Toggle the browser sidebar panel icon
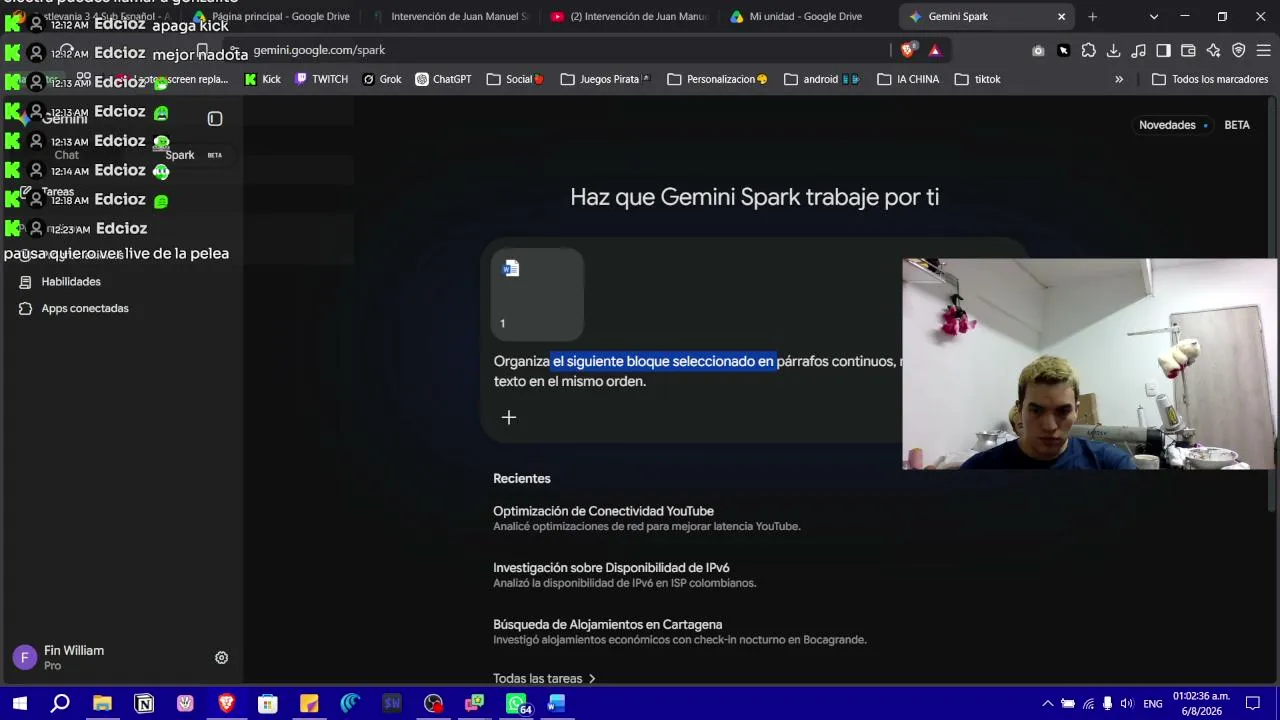Viewport: 1280px width, 720px height. [1163, 51]
